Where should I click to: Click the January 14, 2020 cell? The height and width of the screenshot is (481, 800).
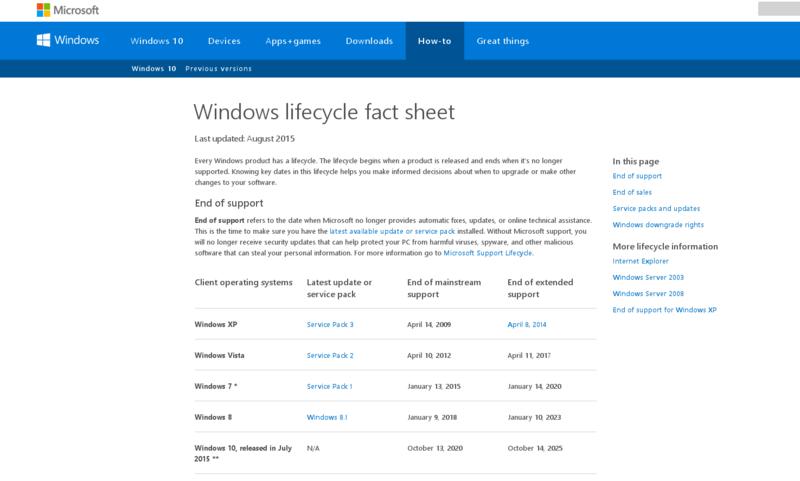point(534,387)
